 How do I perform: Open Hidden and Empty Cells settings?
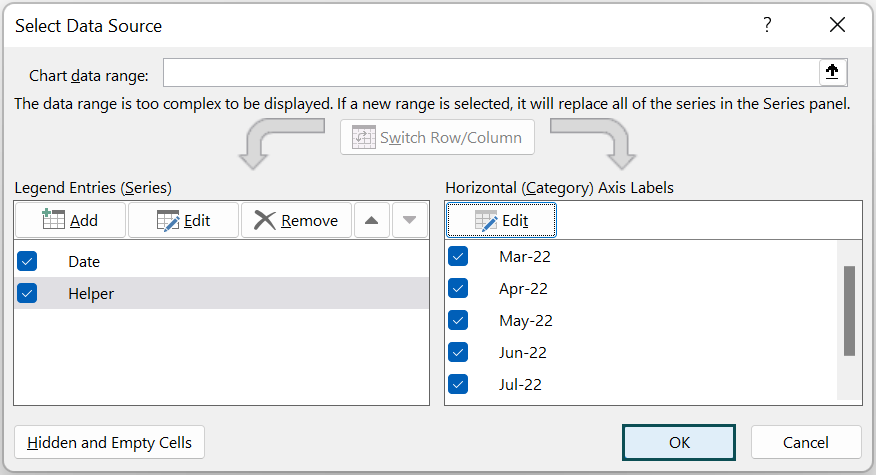click(110, 442)
